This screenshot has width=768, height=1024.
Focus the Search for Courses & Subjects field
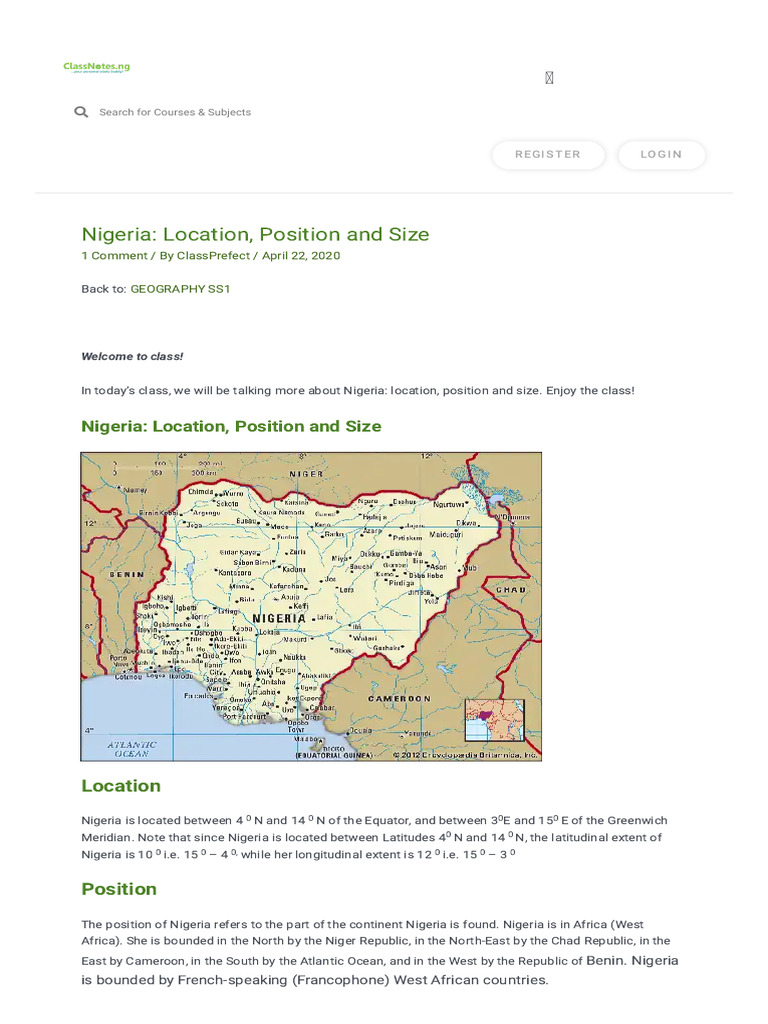click(175, 112)
